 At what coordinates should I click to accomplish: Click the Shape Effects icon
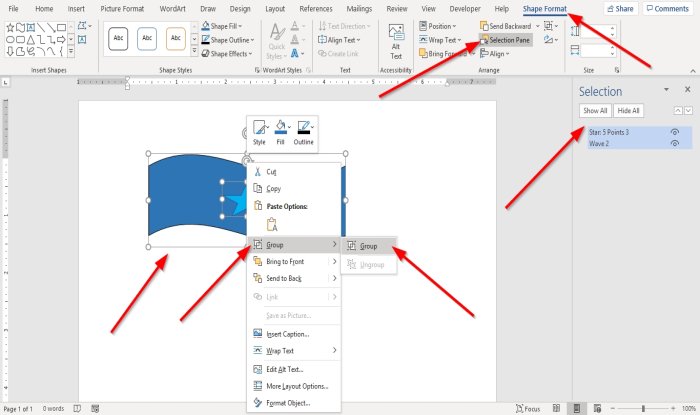(205, 54)
